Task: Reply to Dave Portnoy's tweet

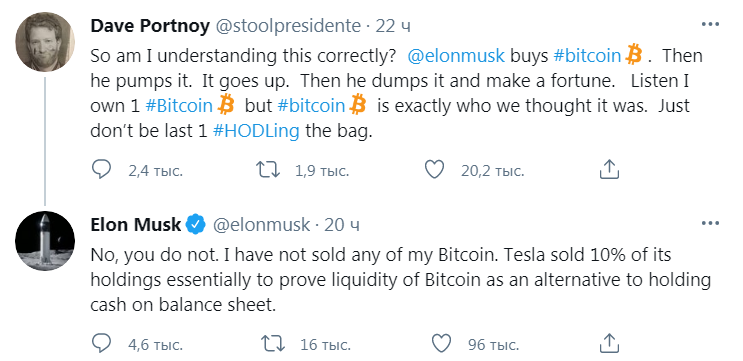Action: point(101,170)
